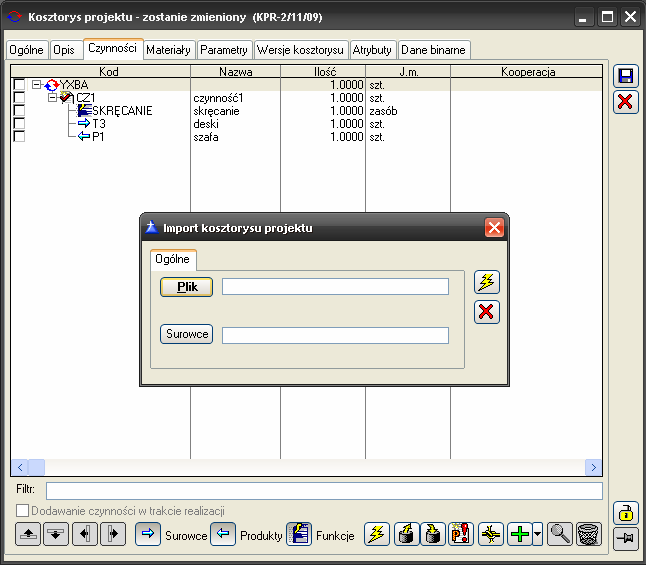
Task: Tick the checkbox in the T3 row
Action: click(19, 123)
